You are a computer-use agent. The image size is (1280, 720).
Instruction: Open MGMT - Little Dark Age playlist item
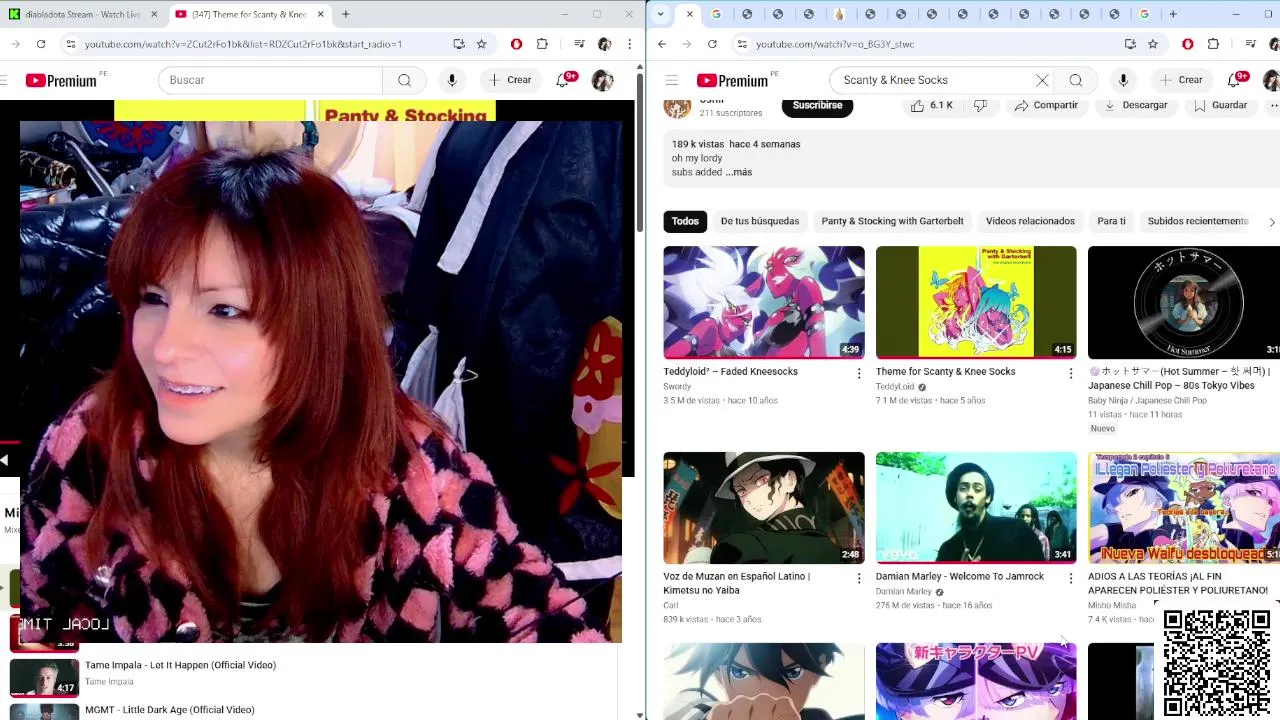(170, 710)
